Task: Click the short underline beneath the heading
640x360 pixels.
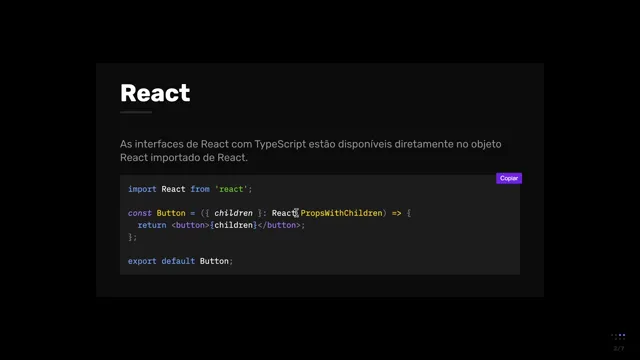Action: [136, 112]
